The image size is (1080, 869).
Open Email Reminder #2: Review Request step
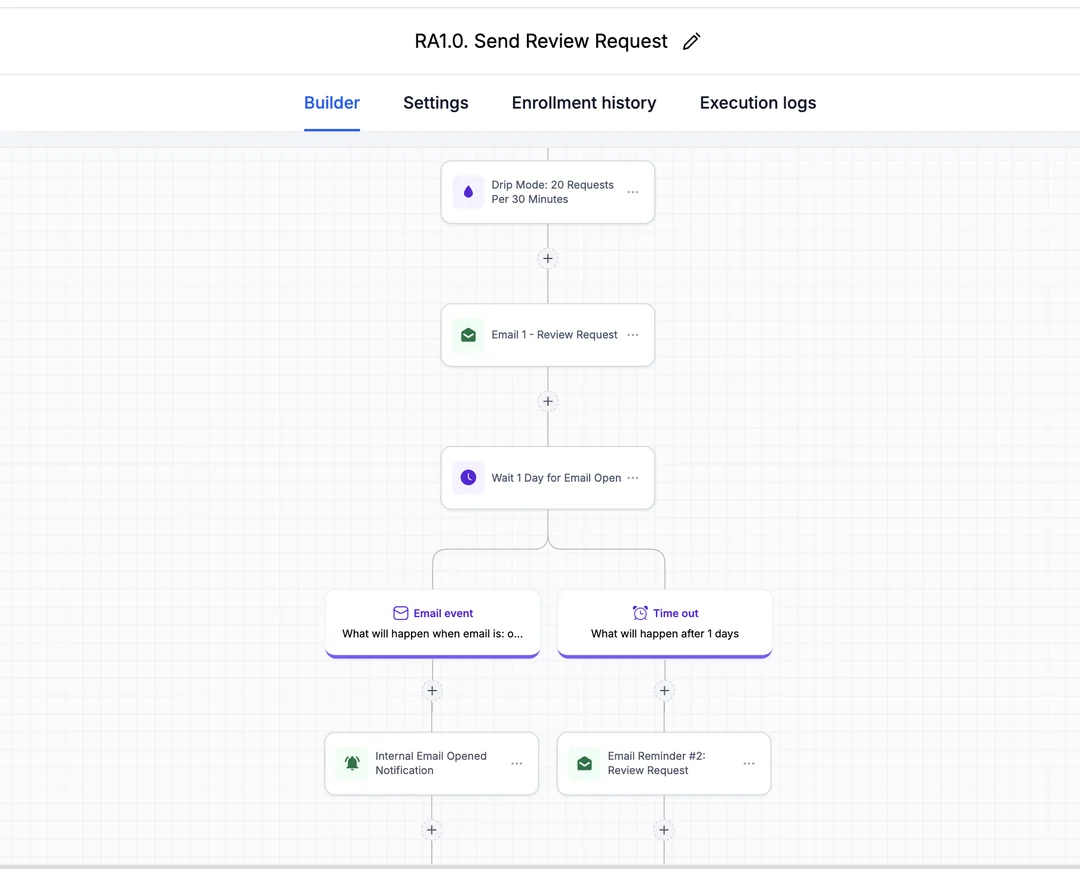(664, 764)
